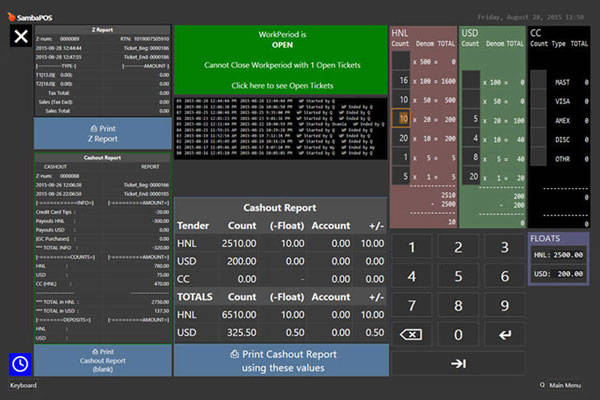600x400 pixels.
Task: Select the HNL x500 count field
Action: (402, 62)
